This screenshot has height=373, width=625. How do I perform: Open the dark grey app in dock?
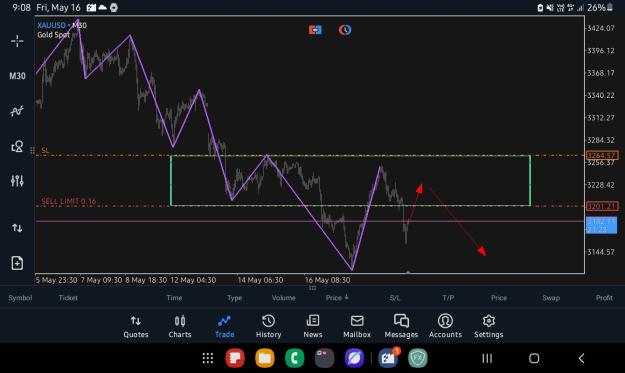pos(324,358)
